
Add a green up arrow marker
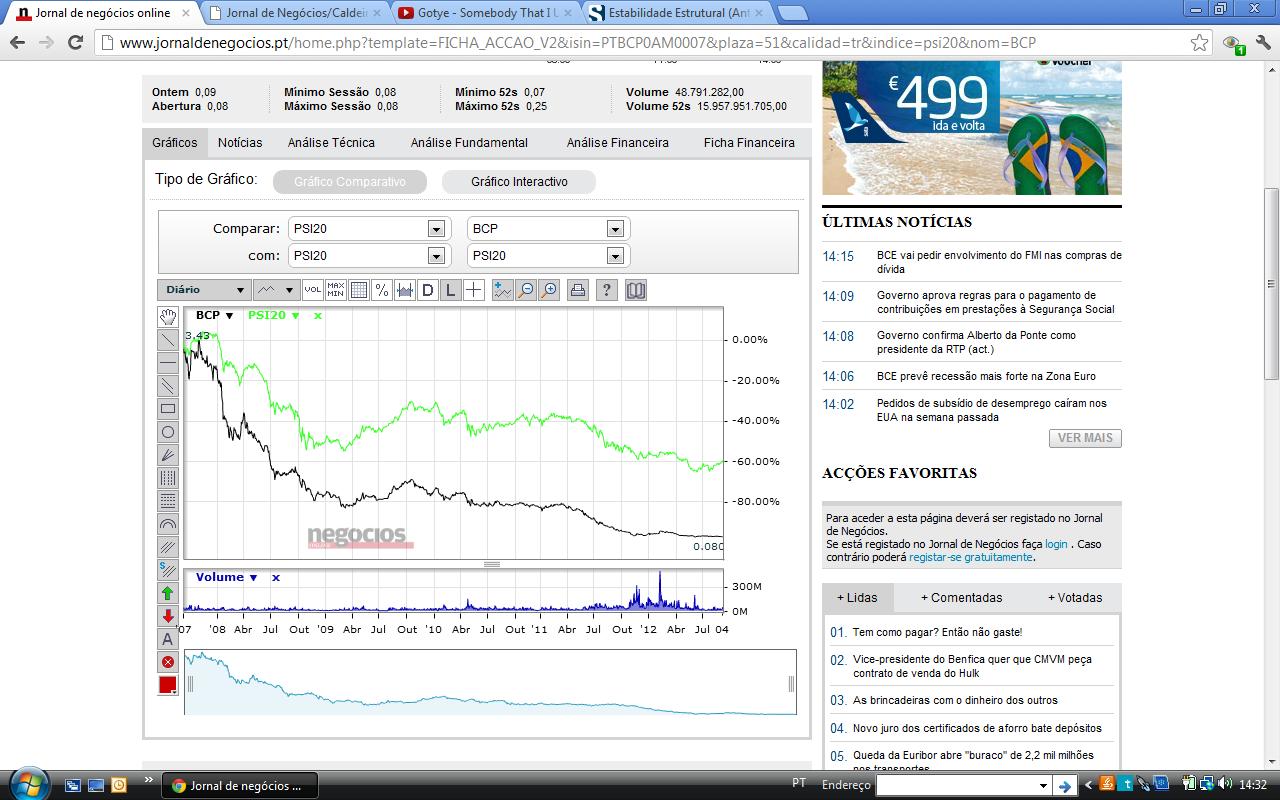click(x=168, y=593)
